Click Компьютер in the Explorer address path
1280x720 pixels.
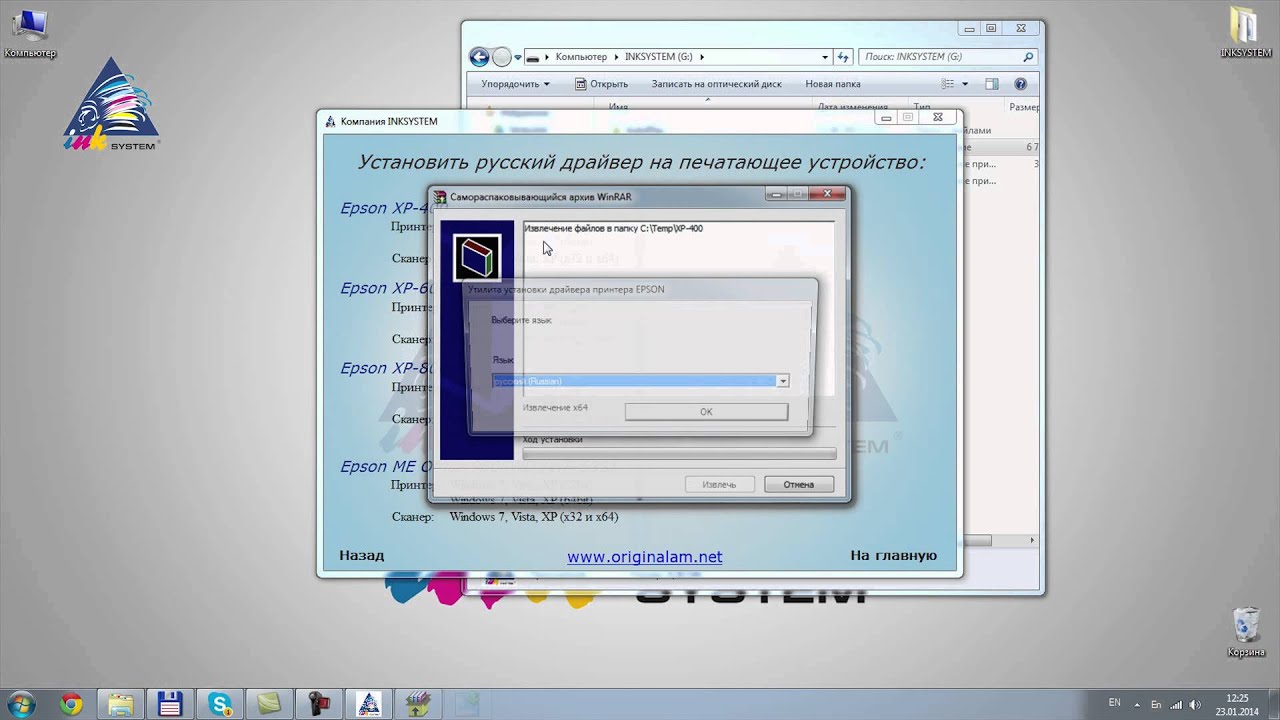point(581,57)
